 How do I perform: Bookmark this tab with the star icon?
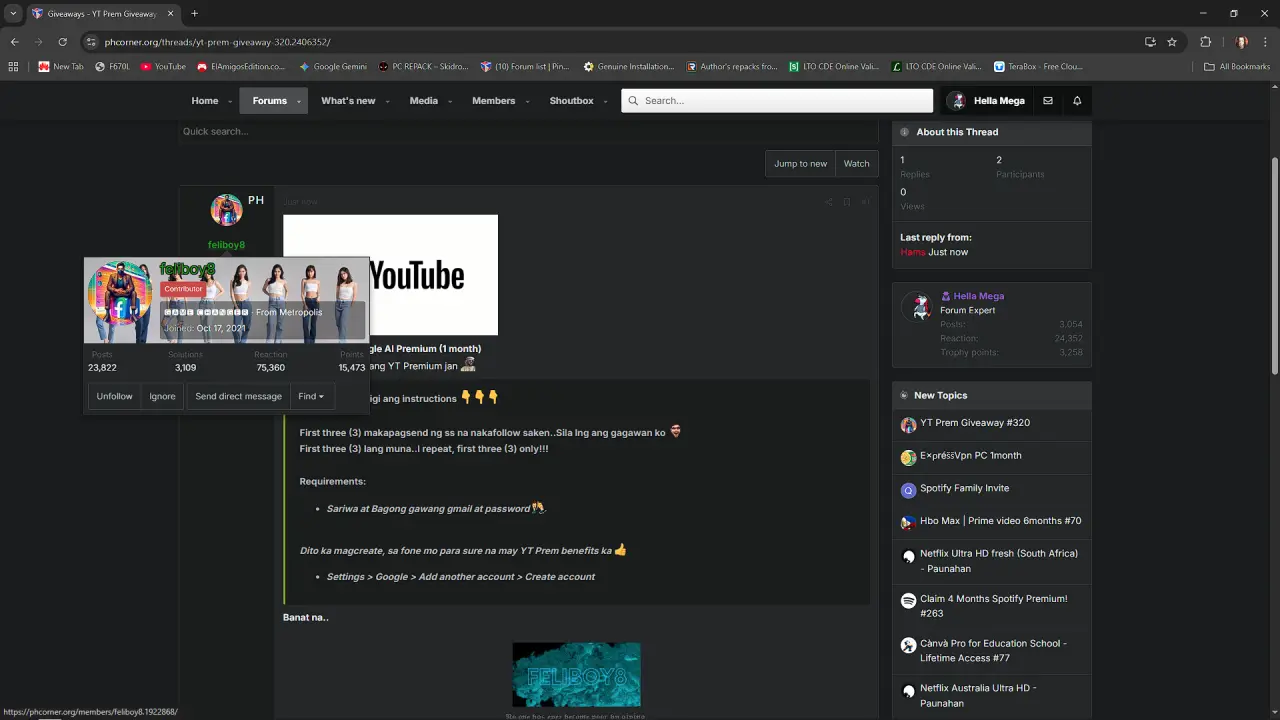point(1172,42)
